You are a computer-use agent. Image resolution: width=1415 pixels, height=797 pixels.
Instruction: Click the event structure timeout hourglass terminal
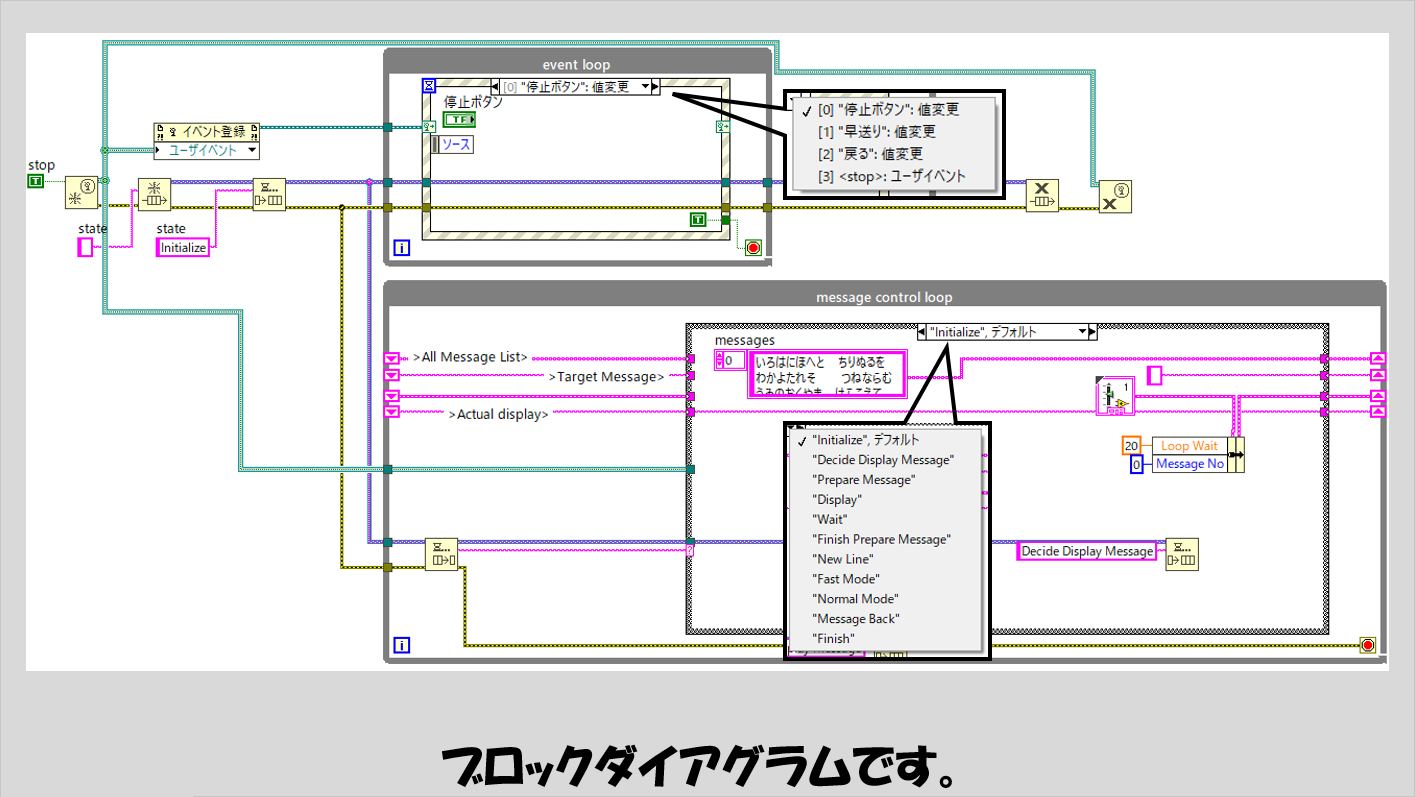[429, 86]
